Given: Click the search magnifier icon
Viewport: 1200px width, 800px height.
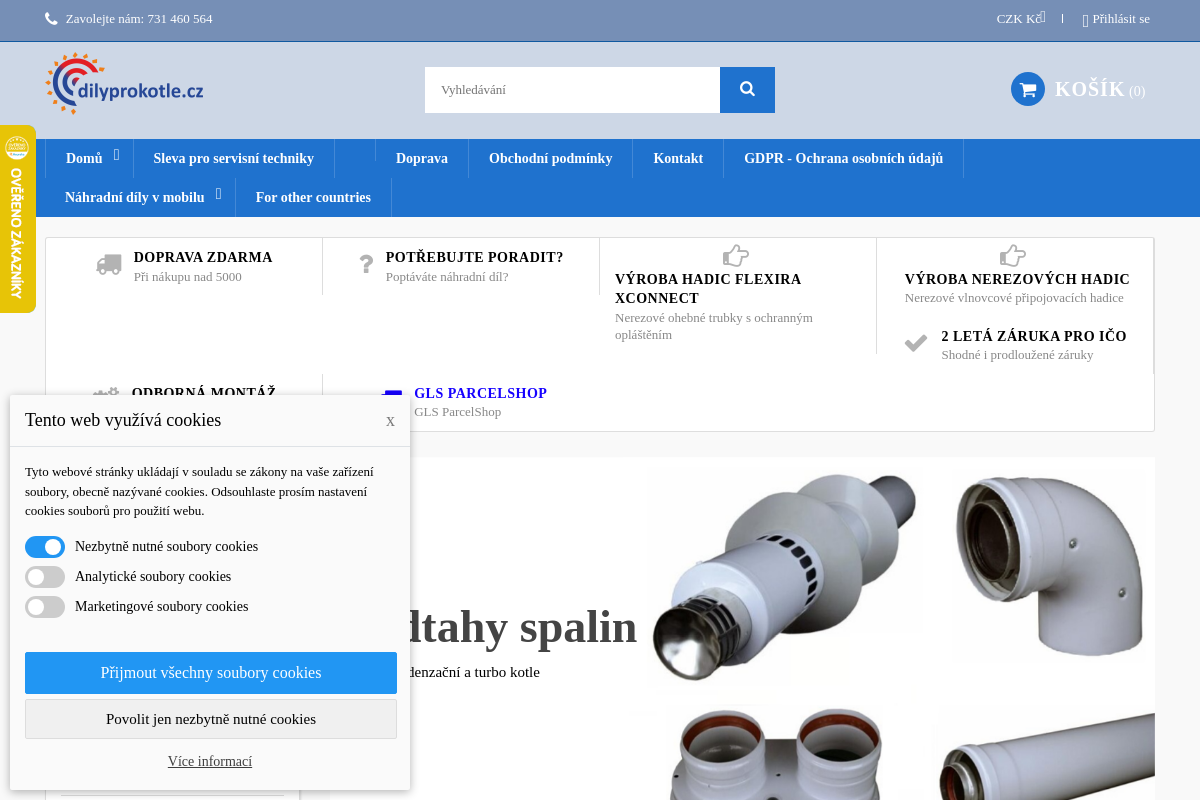Looking at the screenshot, I should tap(747, 89).
